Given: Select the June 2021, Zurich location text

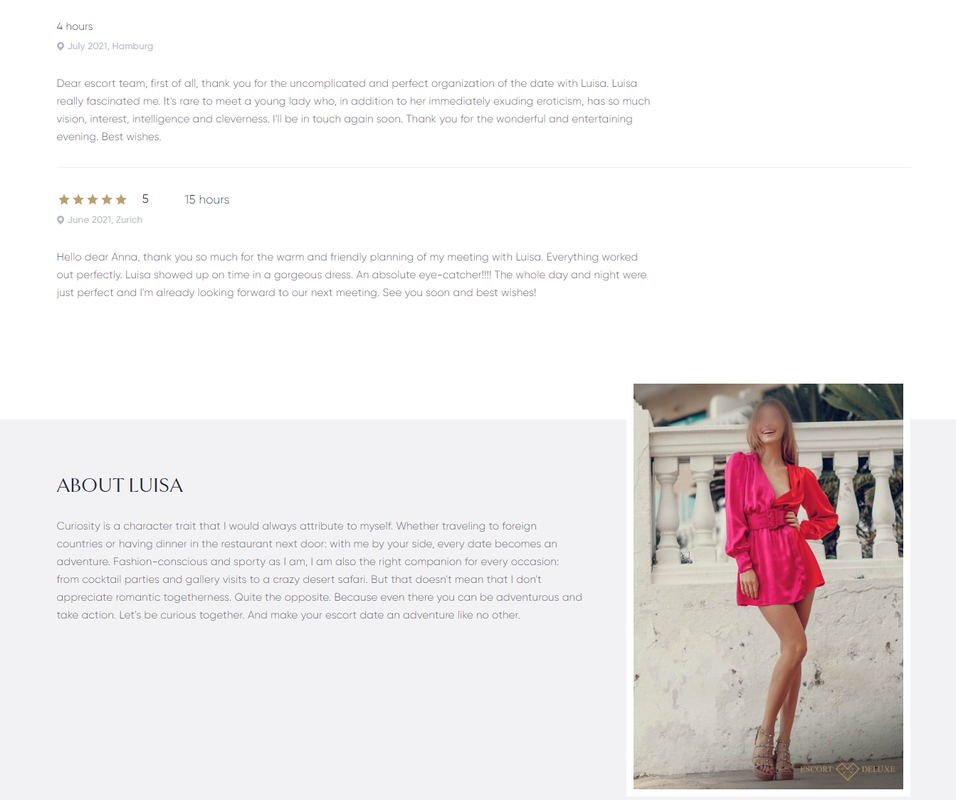Looking at the screenshot, I should click(105, 220).
